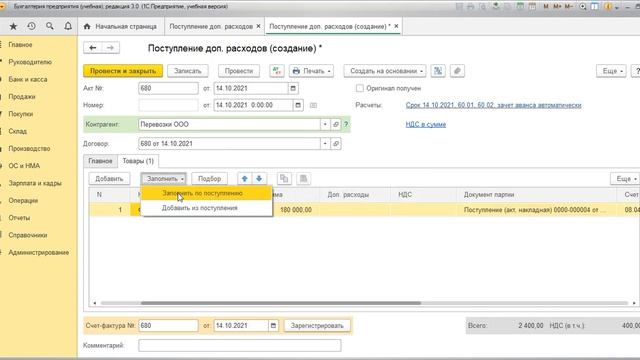Click the paste rows icon
Viewport: 640px width, 360px height.
pos(303,179)
